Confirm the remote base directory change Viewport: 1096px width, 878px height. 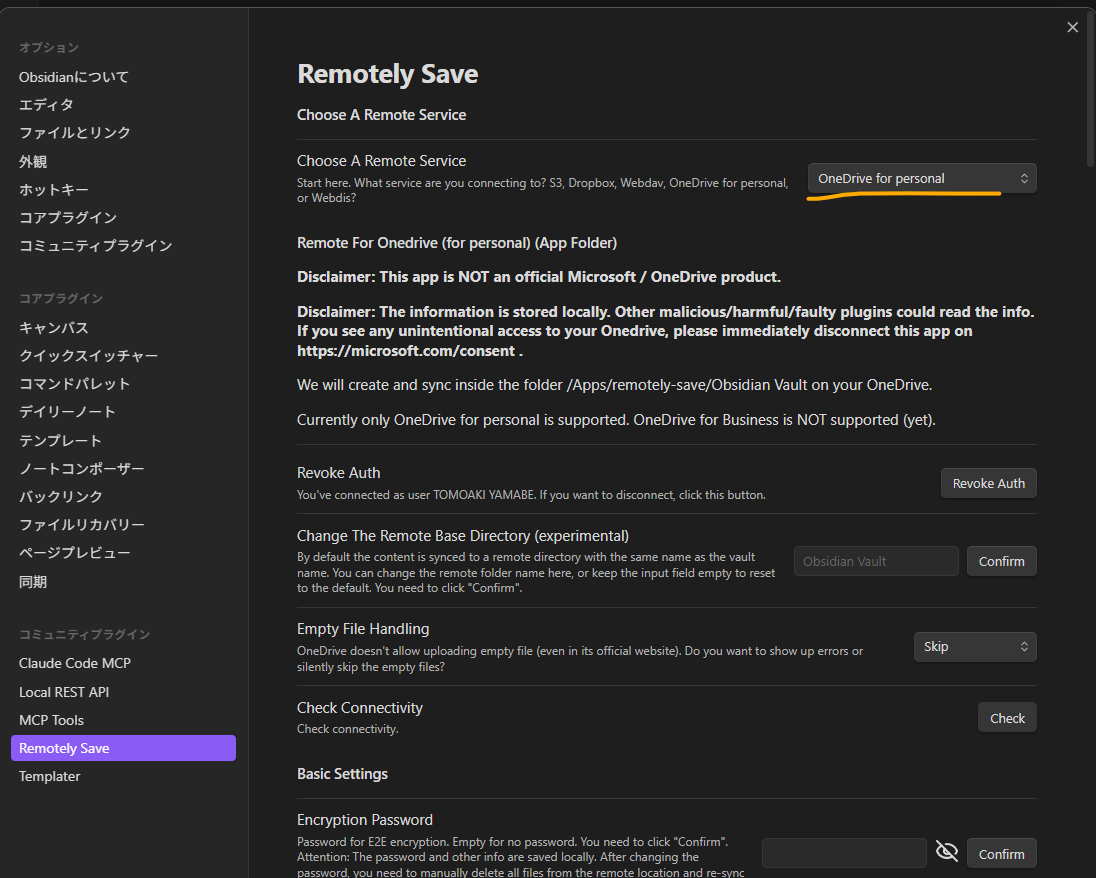pos(1002,561)
